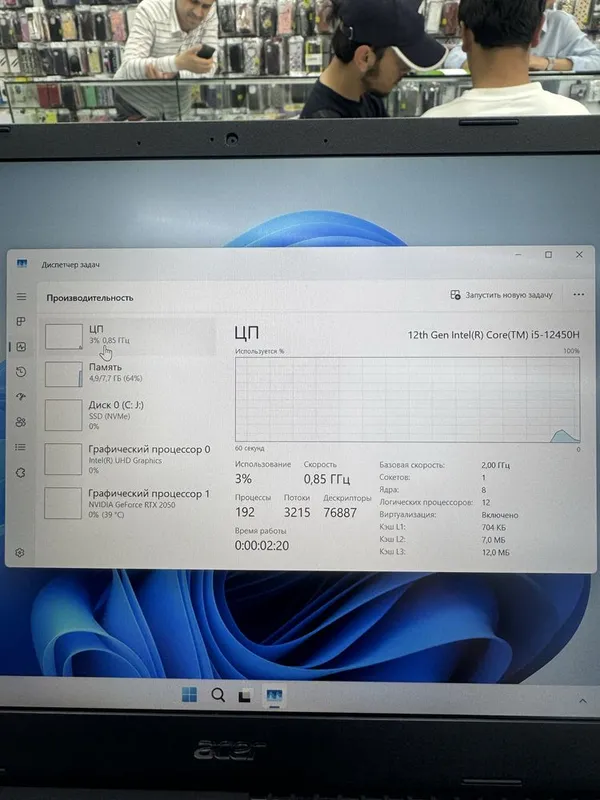Click the ЦП mini graph thumbnail

(64, 337)
